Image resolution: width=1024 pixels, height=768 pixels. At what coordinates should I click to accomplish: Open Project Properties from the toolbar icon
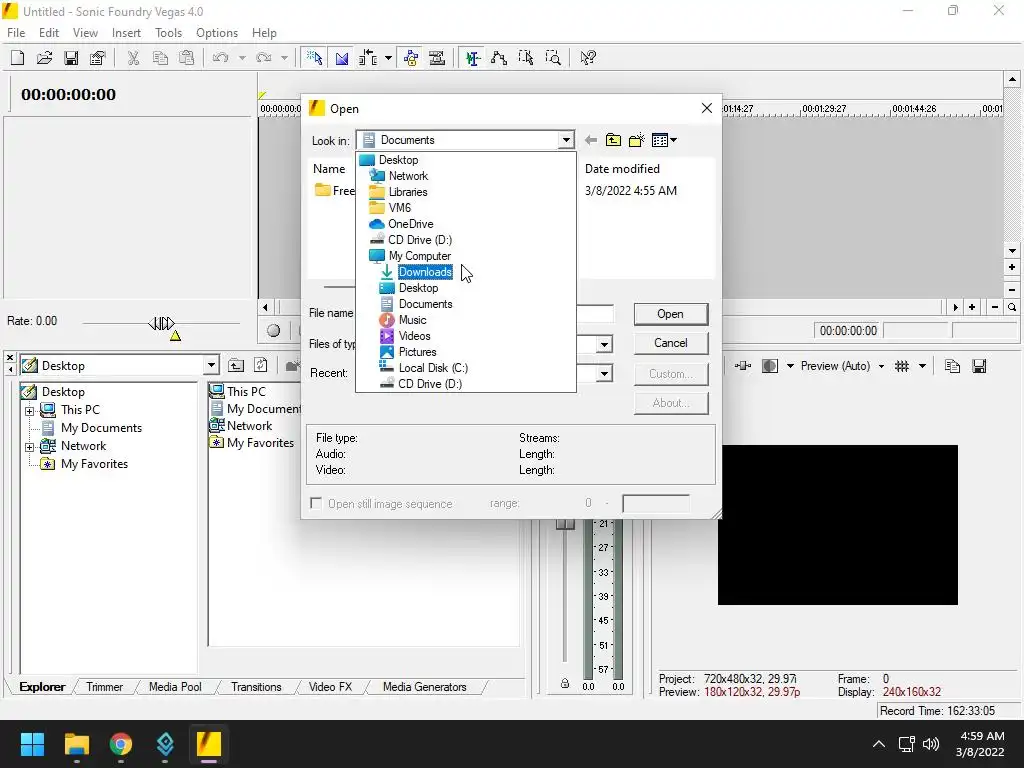pos(97,58)
